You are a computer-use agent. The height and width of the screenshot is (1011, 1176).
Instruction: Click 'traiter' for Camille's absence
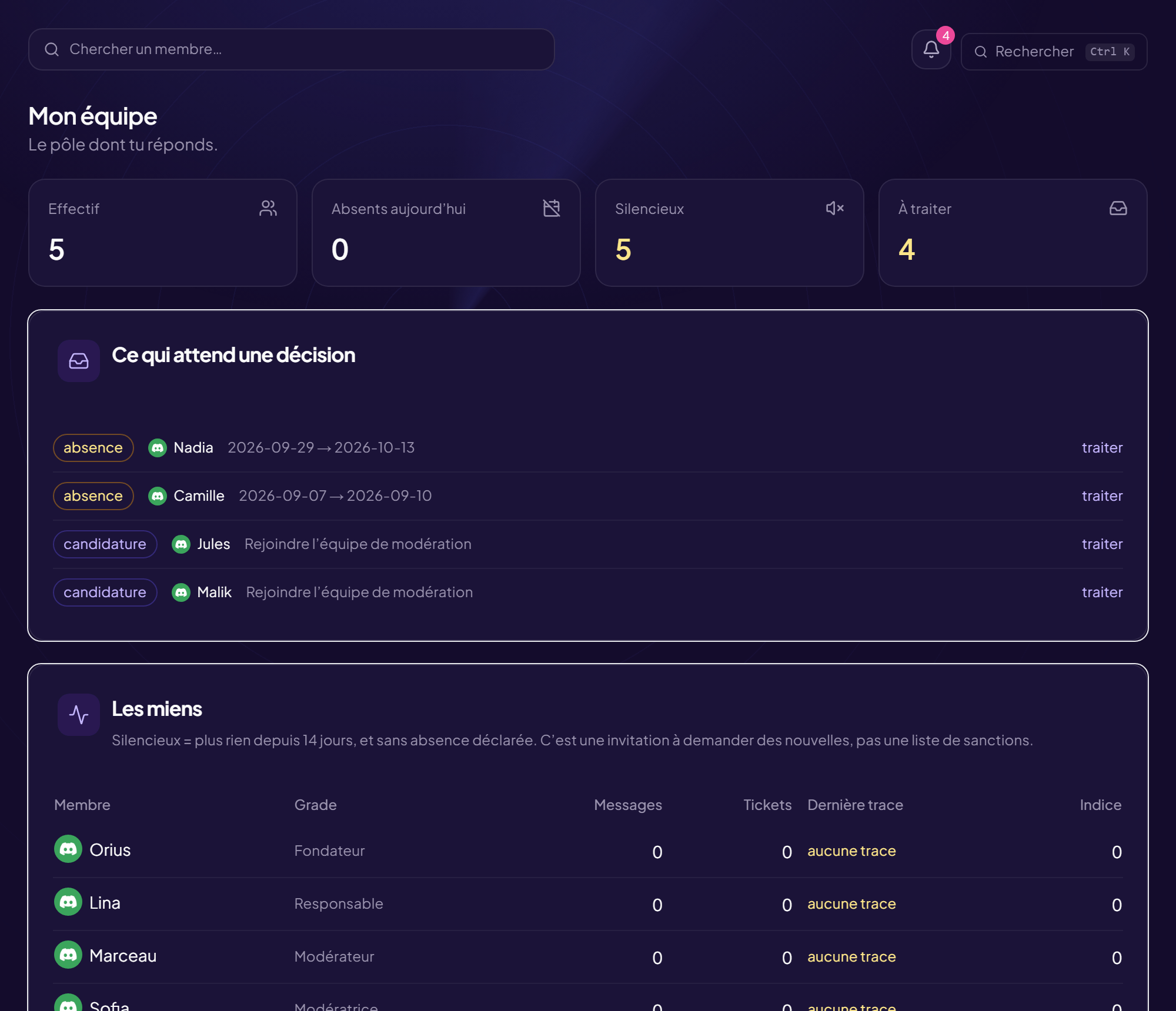1102,496
